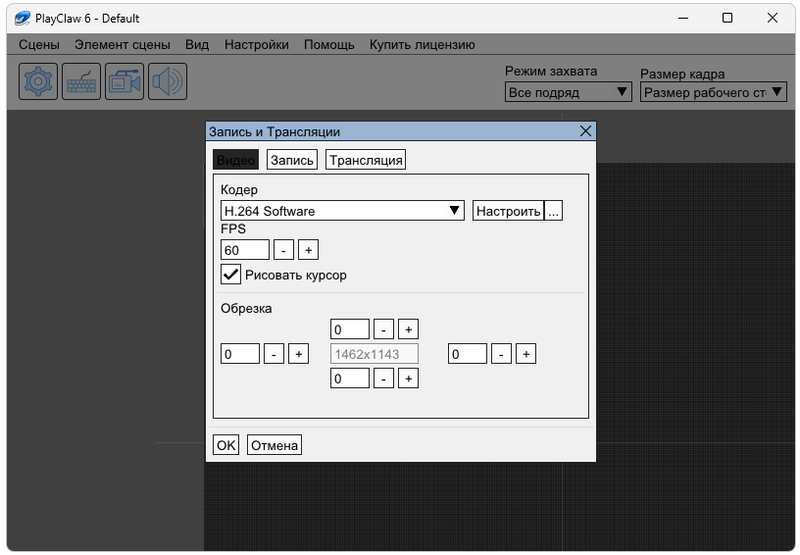This screenshot has height=555, width=800.
Task: Close the Запись и Трансляции dialog
Action: pos(585,132)
